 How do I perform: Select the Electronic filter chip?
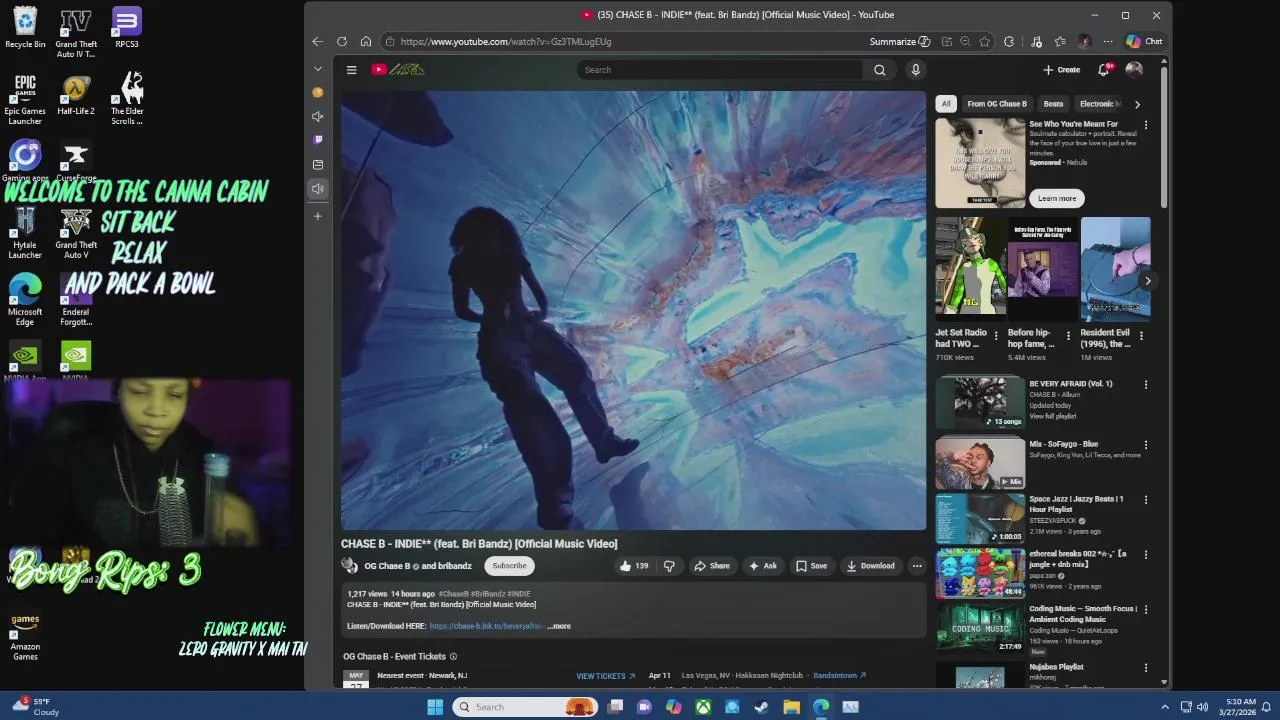1099,104
